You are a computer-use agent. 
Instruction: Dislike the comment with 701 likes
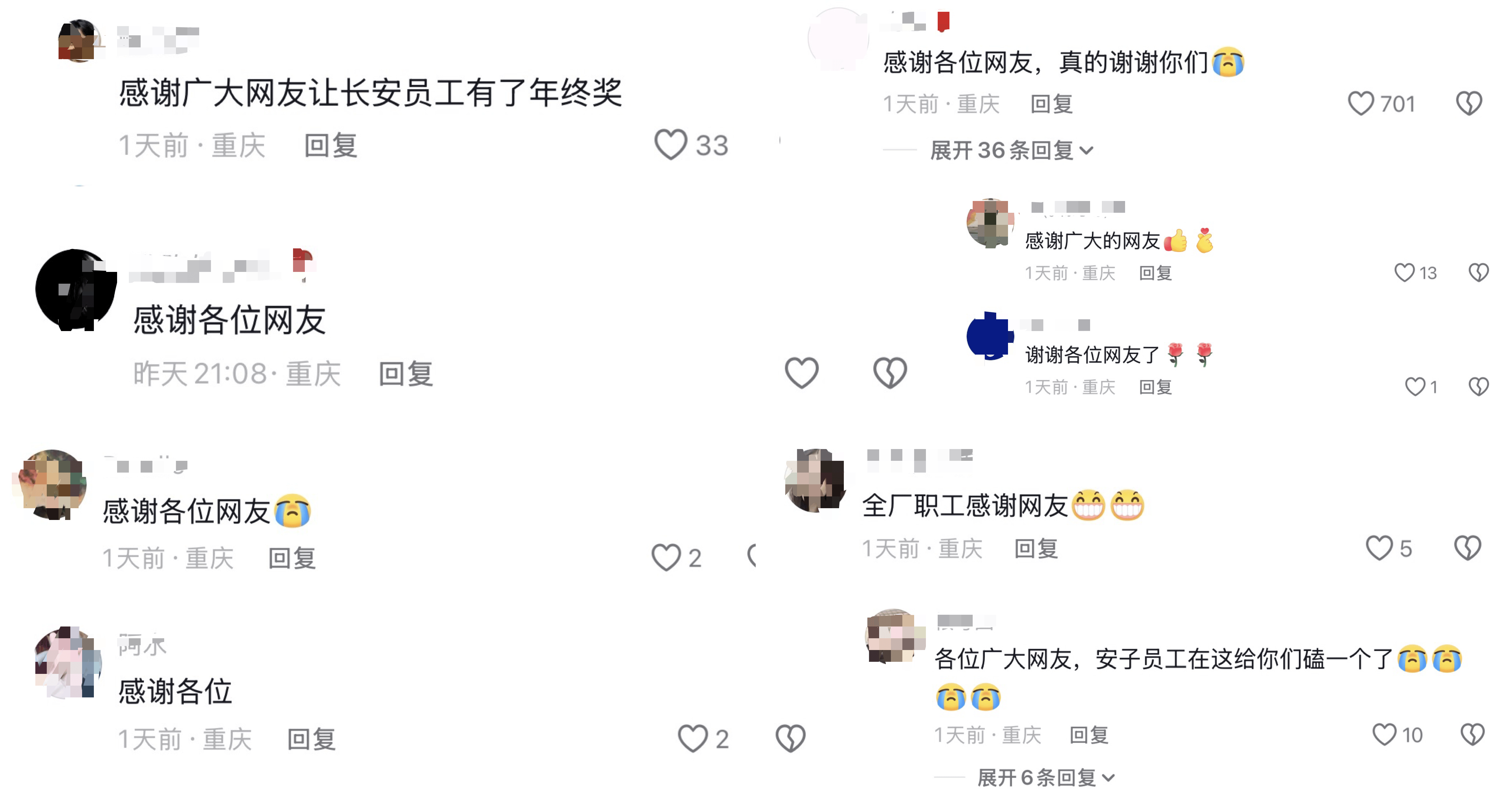pyautogui.click(x=1468, y=104)
